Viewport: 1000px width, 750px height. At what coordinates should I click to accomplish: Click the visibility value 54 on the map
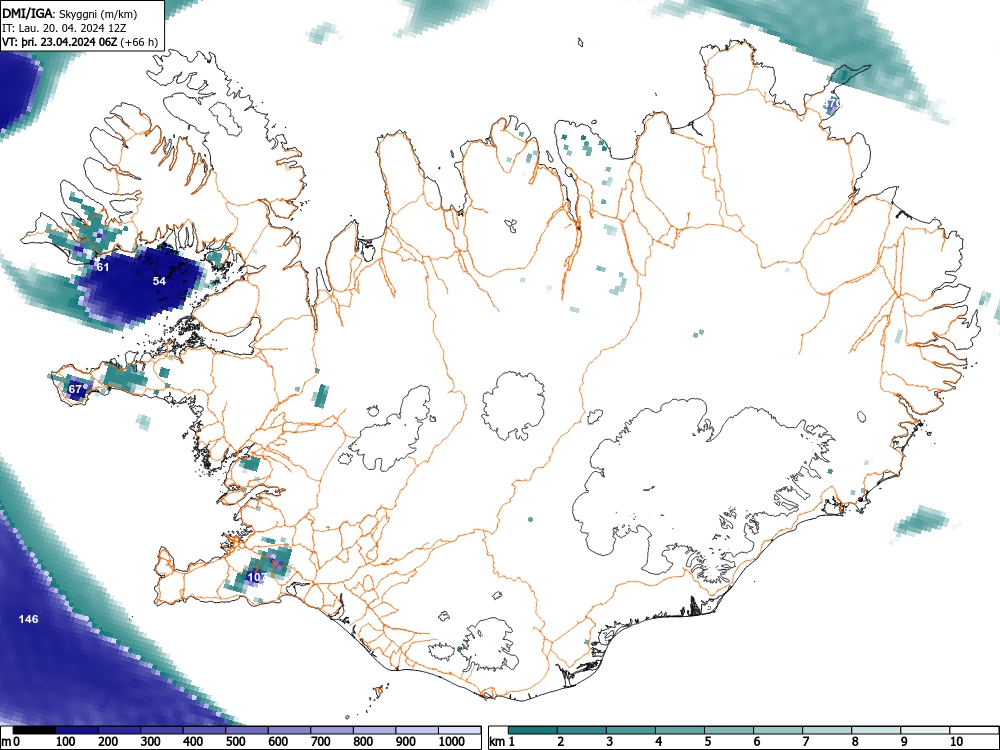click(x=159, y=281)
